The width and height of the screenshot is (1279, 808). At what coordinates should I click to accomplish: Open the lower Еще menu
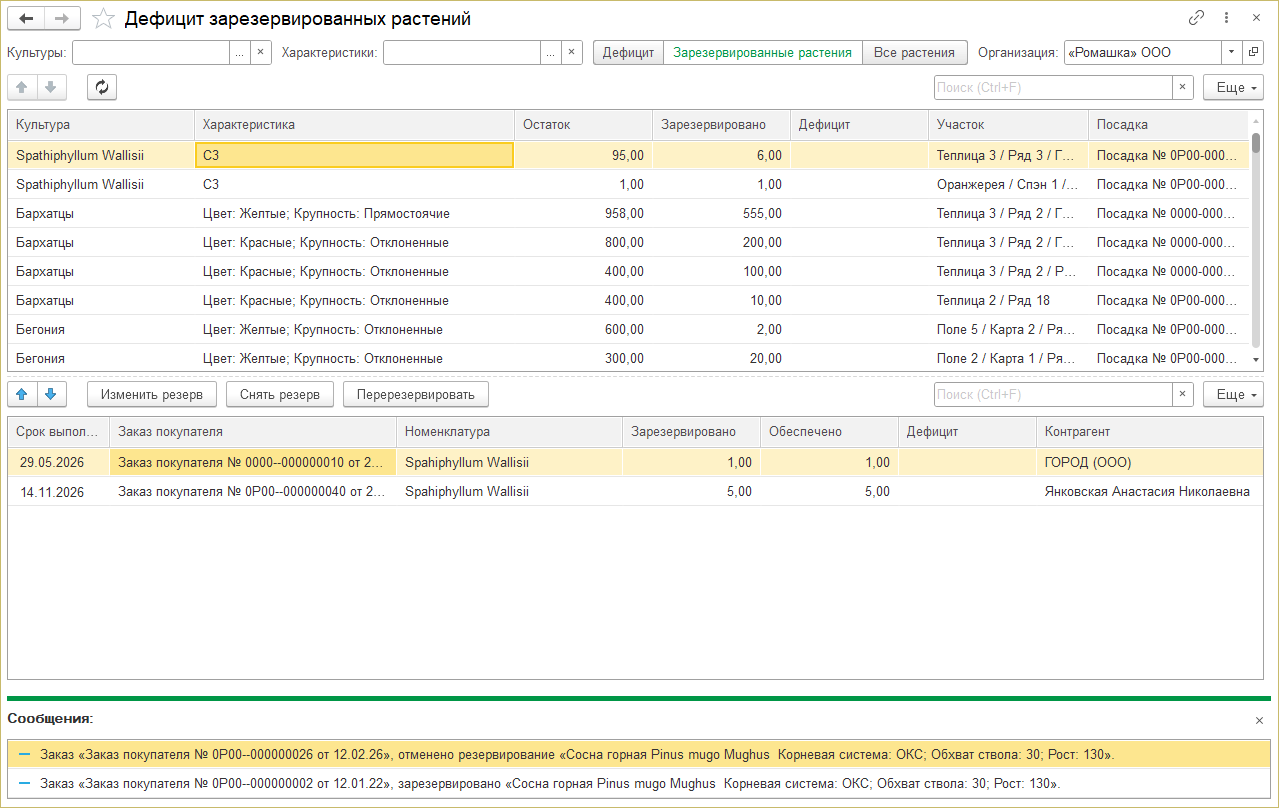click(1232, 395)
